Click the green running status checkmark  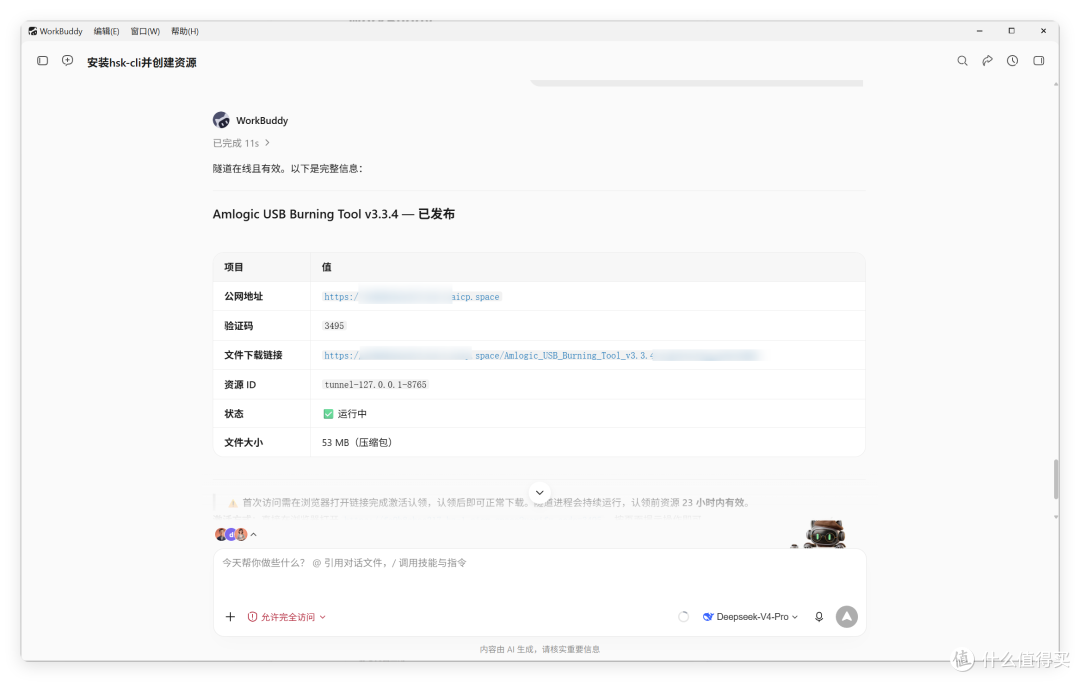pos(329,414)
